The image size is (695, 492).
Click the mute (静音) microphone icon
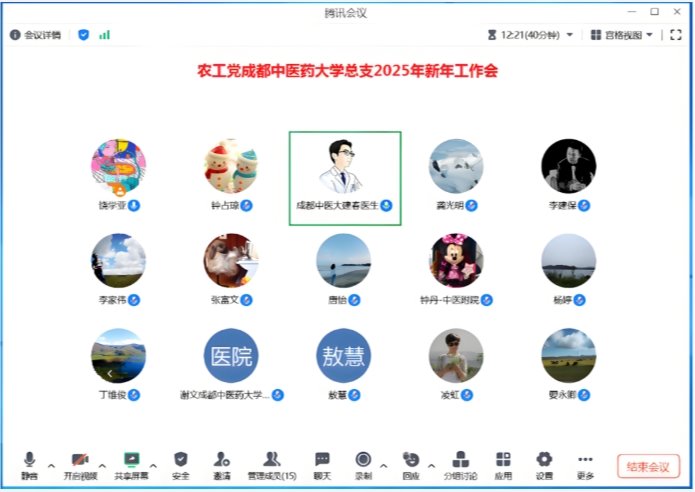point(29,461)
